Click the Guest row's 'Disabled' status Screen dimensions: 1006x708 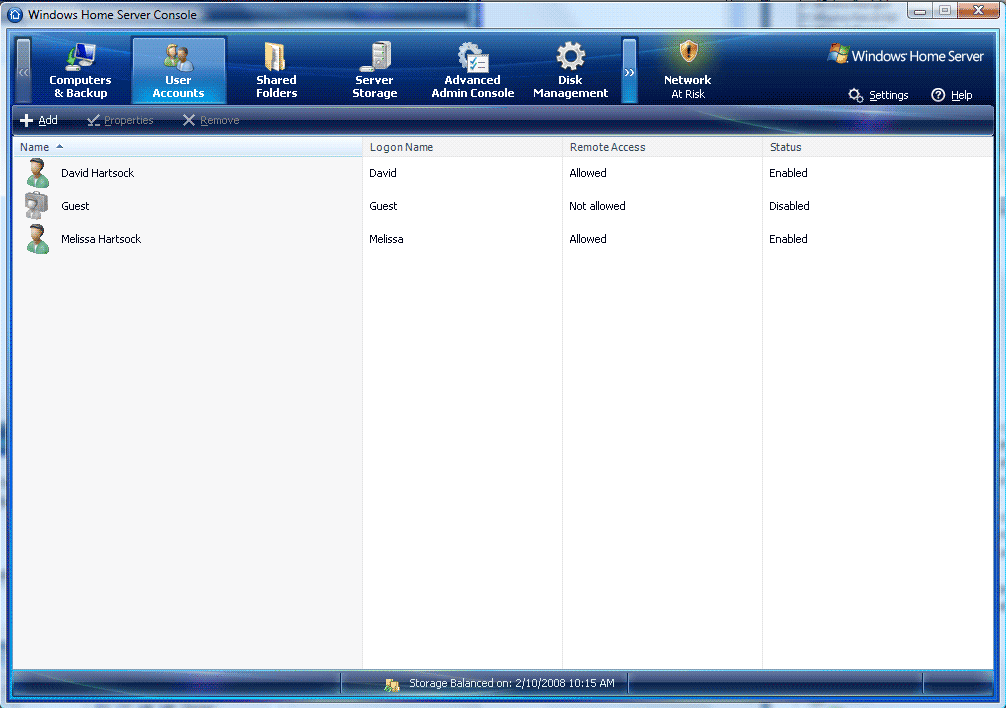[789, 206]
